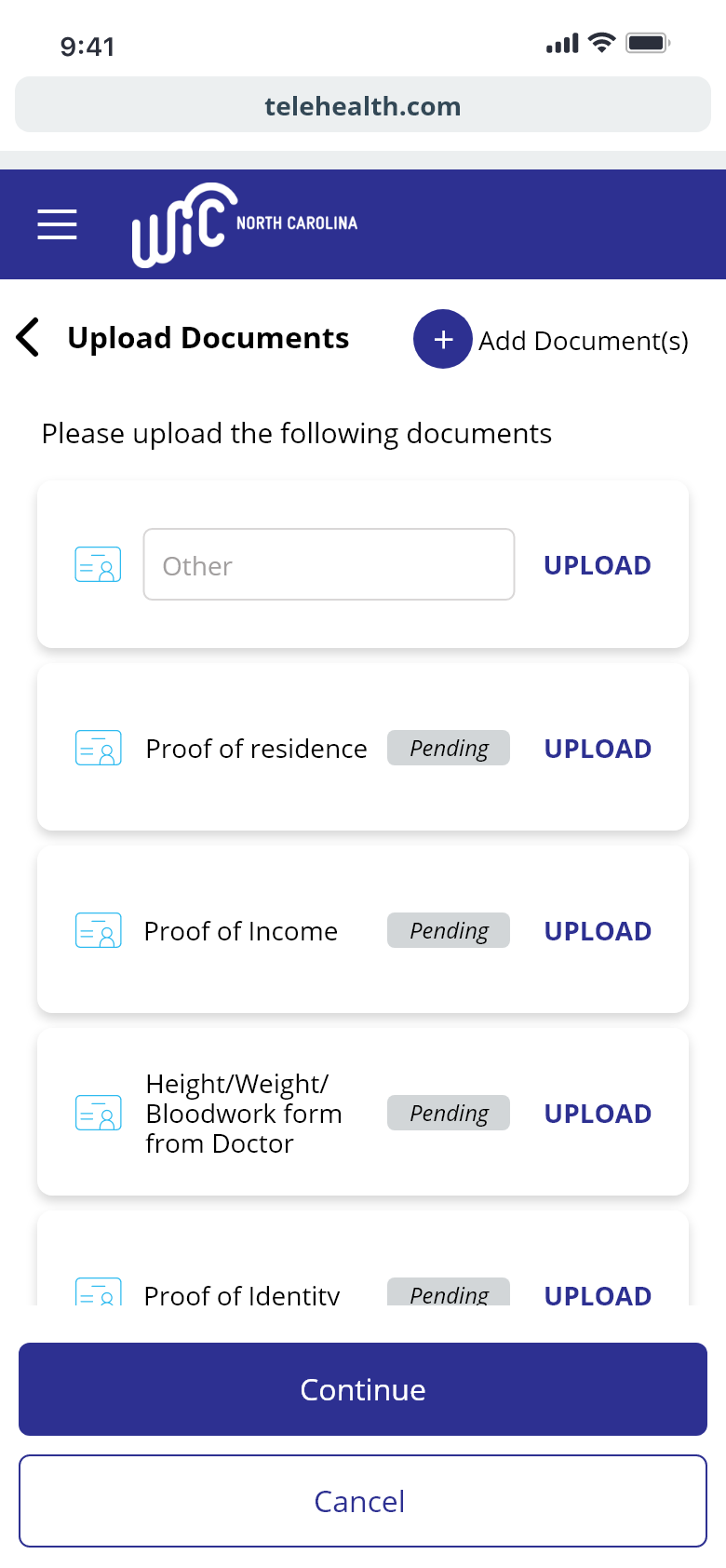
Task: Open the hamburger navigation menu
Action: tap(57, 224)
